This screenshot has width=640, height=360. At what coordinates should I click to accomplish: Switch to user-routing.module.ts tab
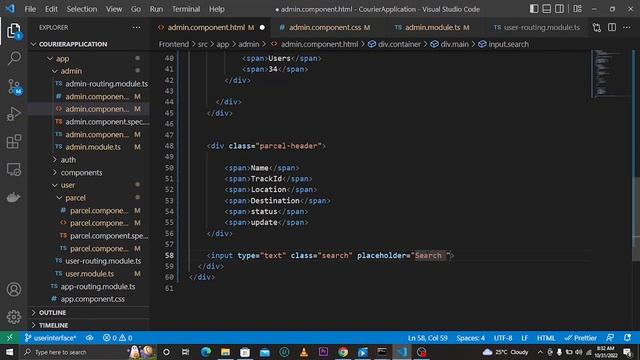point(537,27)
